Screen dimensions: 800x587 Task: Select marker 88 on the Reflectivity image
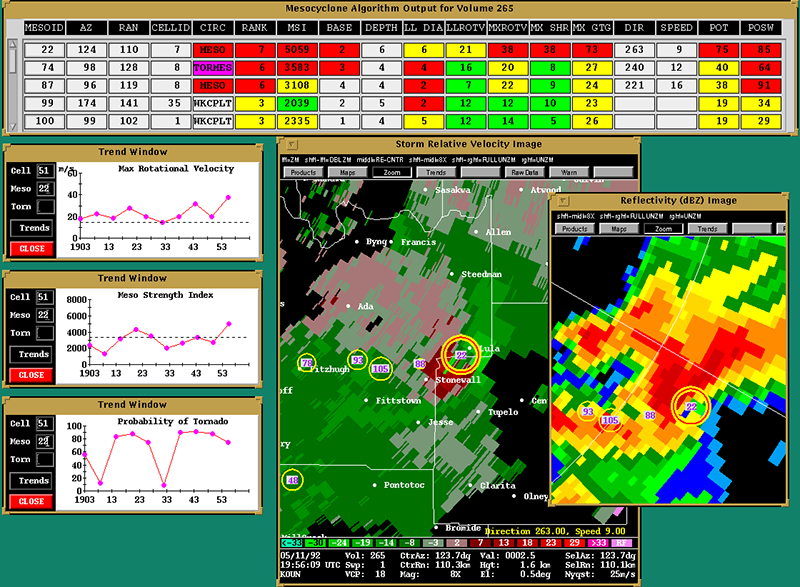[650, 415]
